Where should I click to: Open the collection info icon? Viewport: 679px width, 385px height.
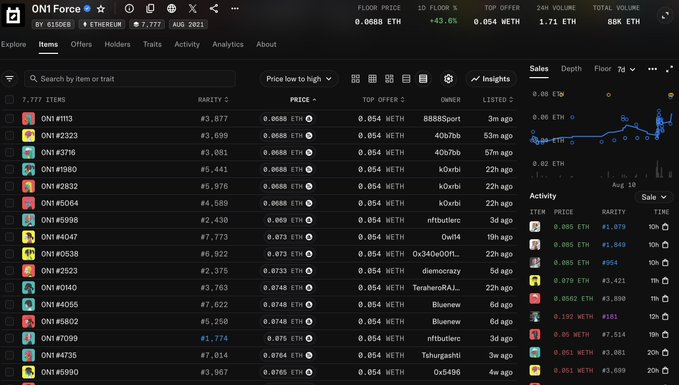tap(129, 8)
